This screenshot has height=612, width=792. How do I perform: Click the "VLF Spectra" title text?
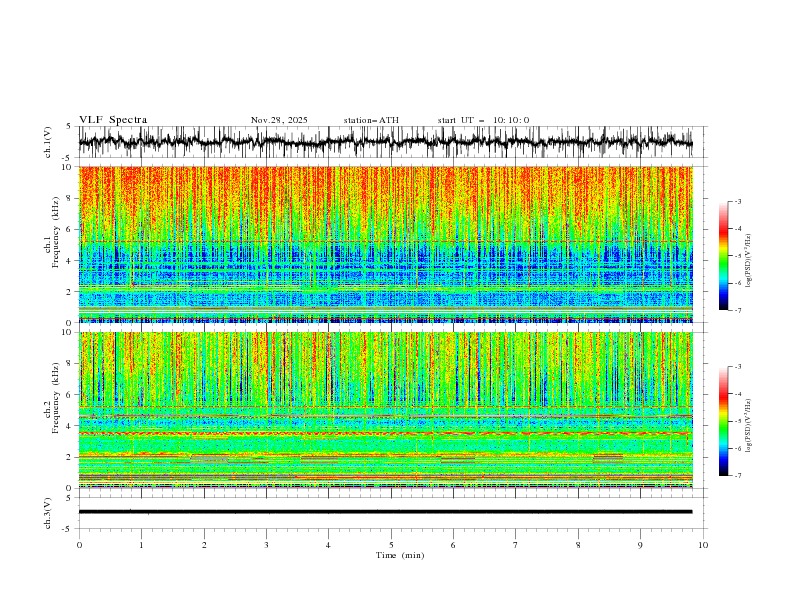pyautogui.click(x=113, y=120)
